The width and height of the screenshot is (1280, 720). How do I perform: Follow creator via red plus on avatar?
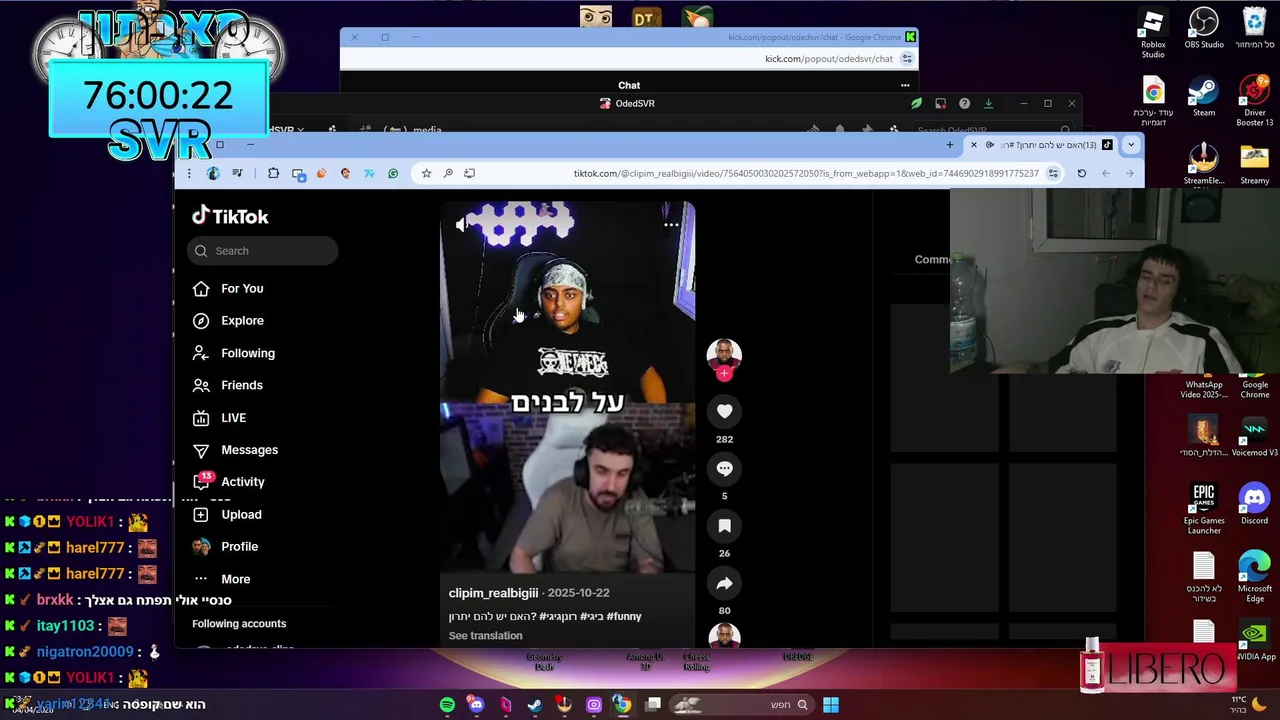(724, 373)
